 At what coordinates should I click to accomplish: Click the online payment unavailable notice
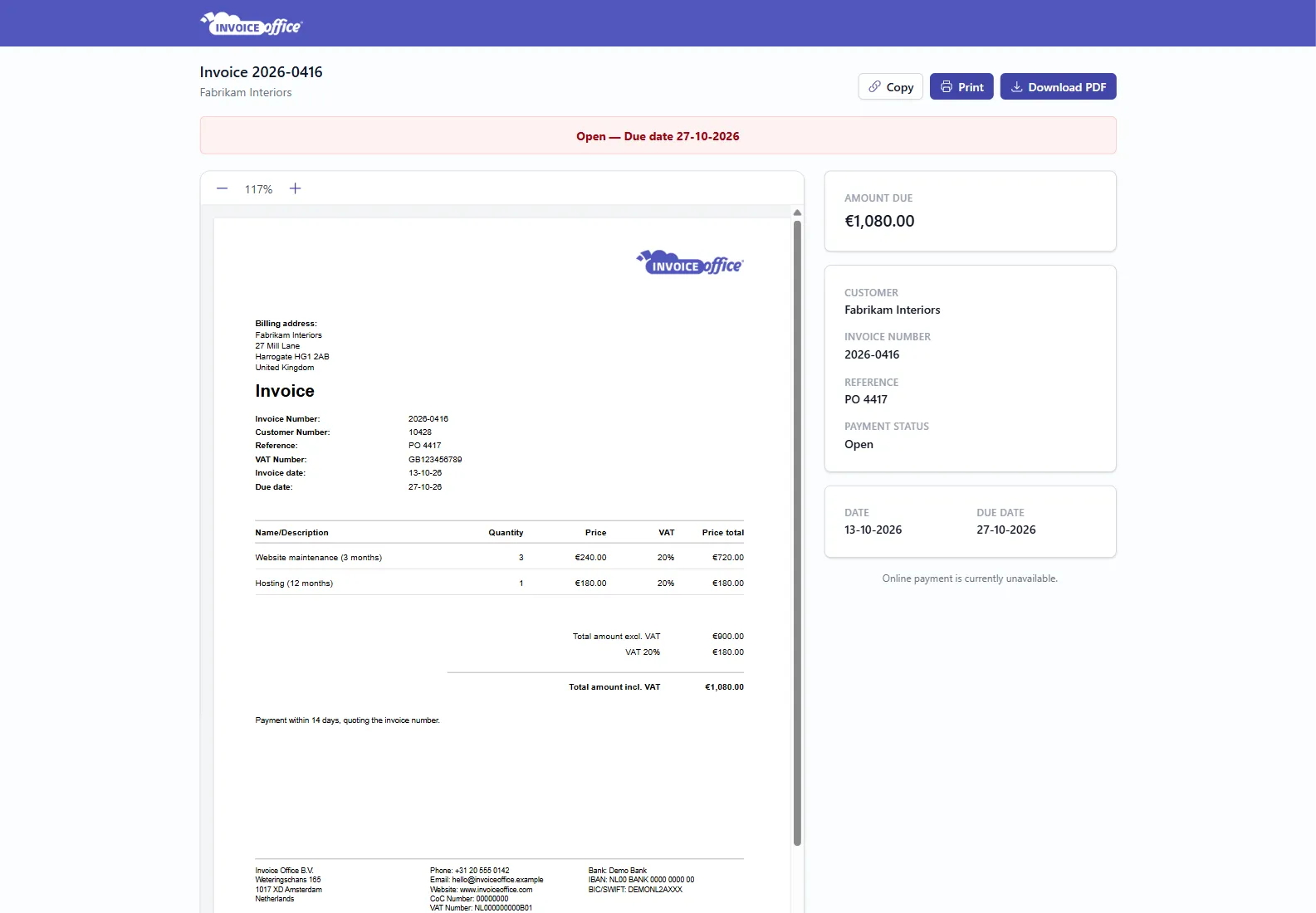970,579
